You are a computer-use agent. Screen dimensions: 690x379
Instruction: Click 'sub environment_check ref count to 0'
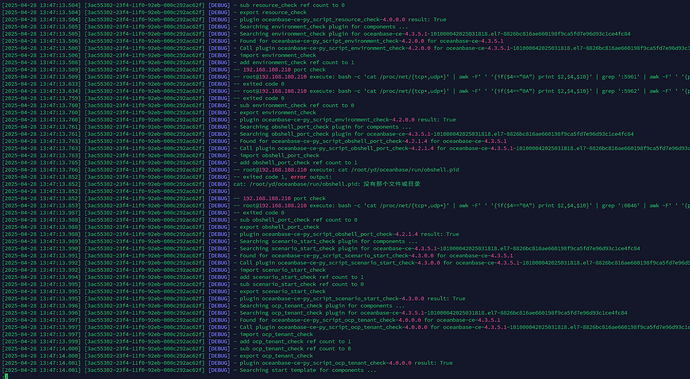pyautogui.click(x=294, y=105)
